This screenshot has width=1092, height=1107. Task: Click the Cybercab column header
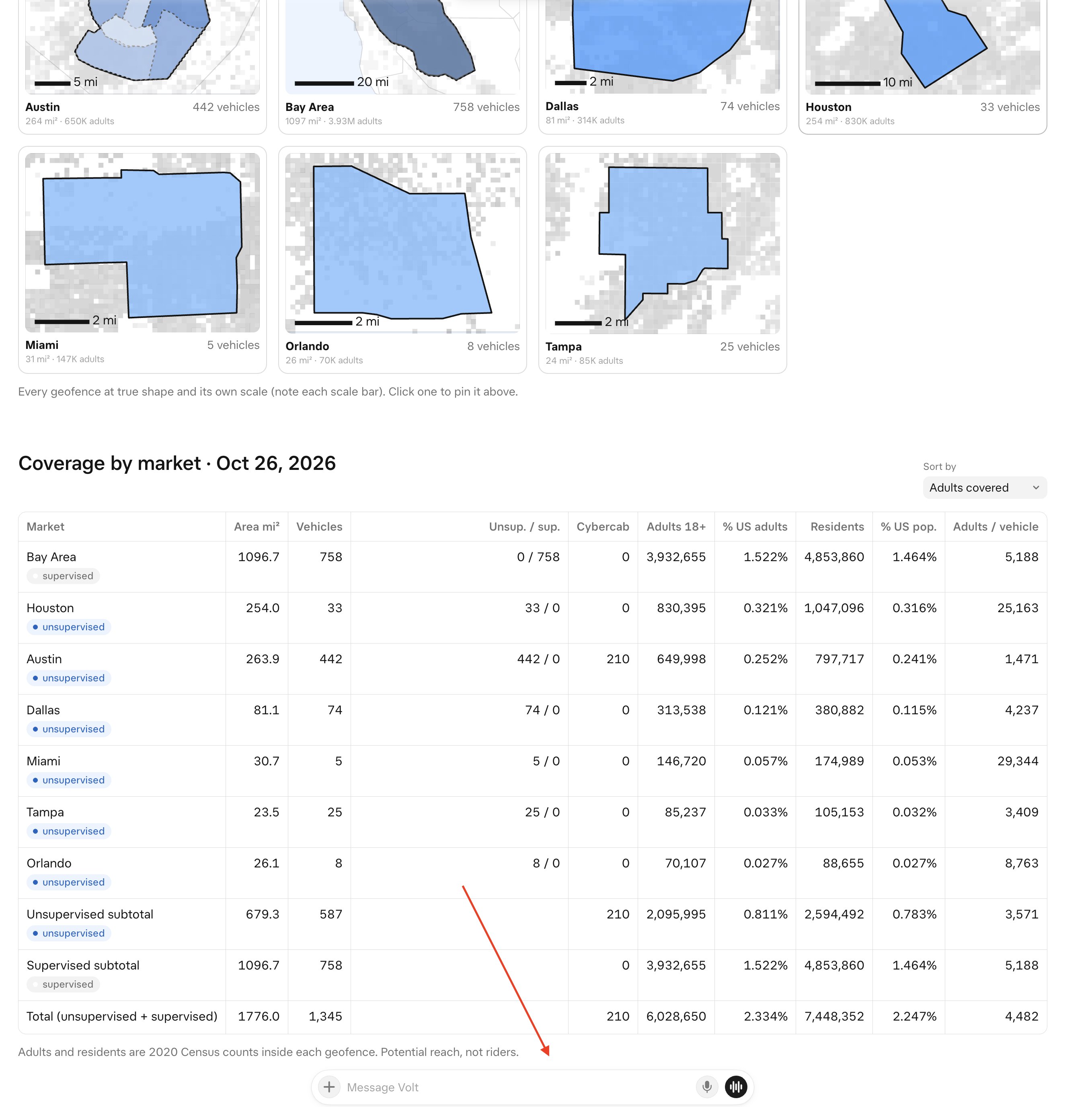pyautogui.click(x=602, y=527)
